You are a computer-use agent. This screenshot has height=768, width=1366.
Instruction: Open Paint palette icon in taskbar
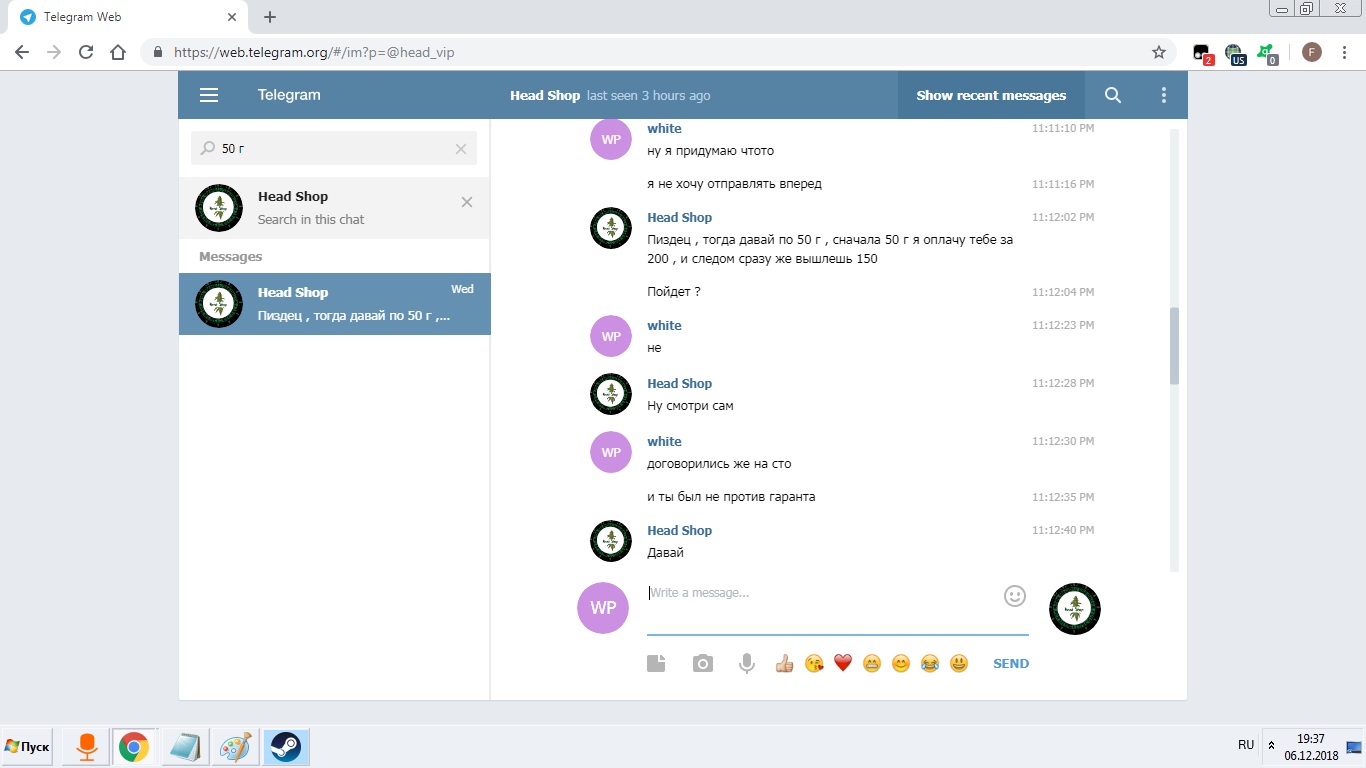[x=236, y=747]
